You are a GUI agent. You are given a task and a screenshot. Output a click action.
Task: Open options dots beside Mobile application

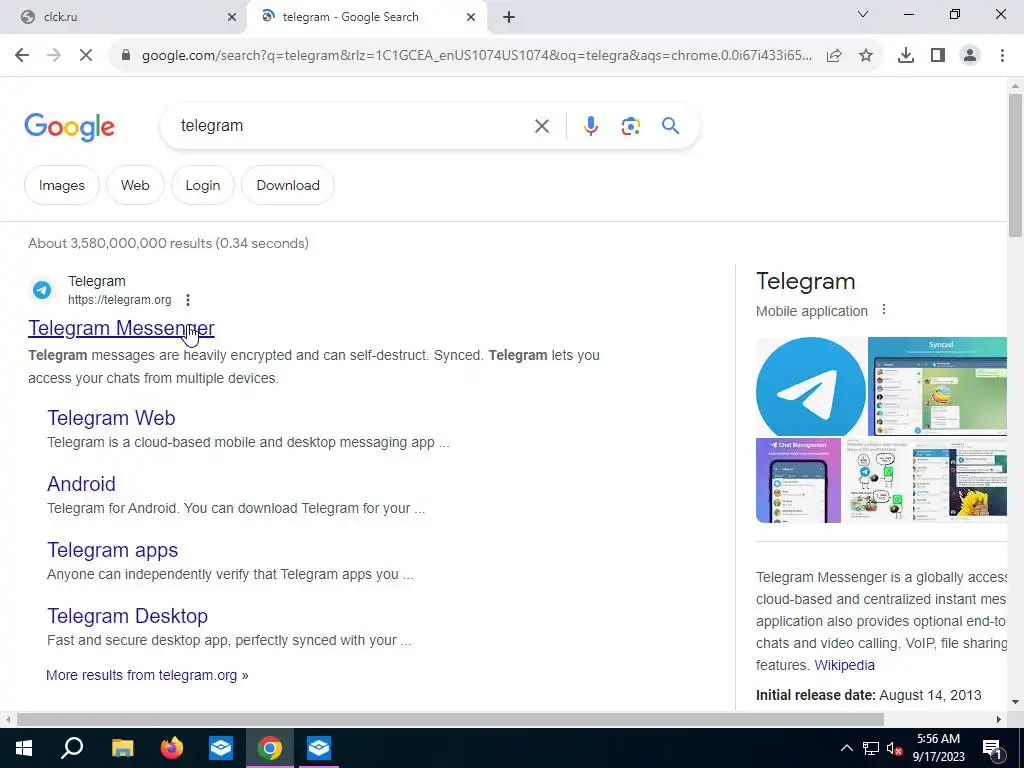(x=884, y=310)
